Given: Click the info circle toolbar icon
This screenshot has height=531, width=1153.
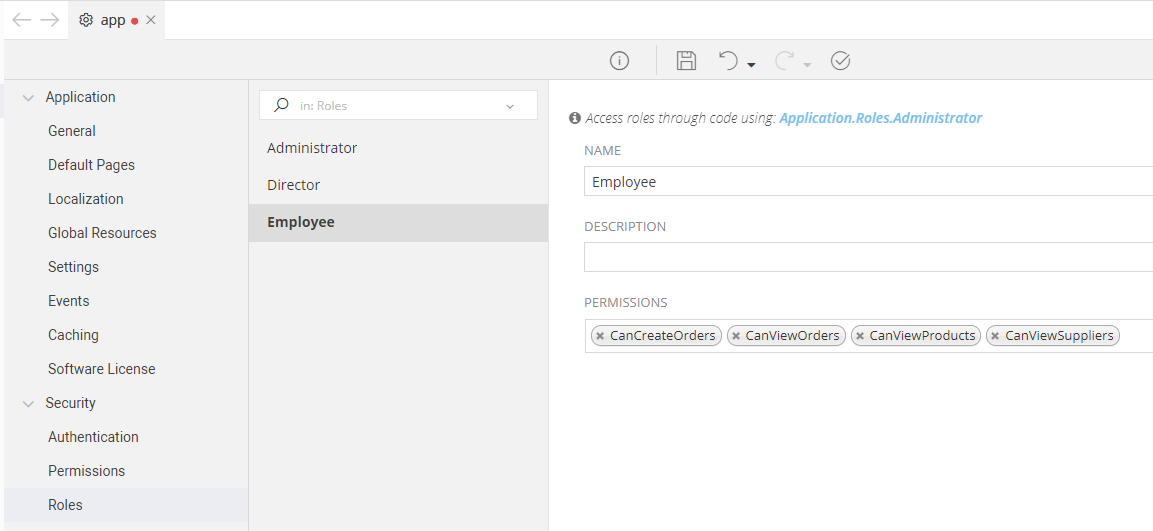Looking at the screenshot, I should pos(619,61).
